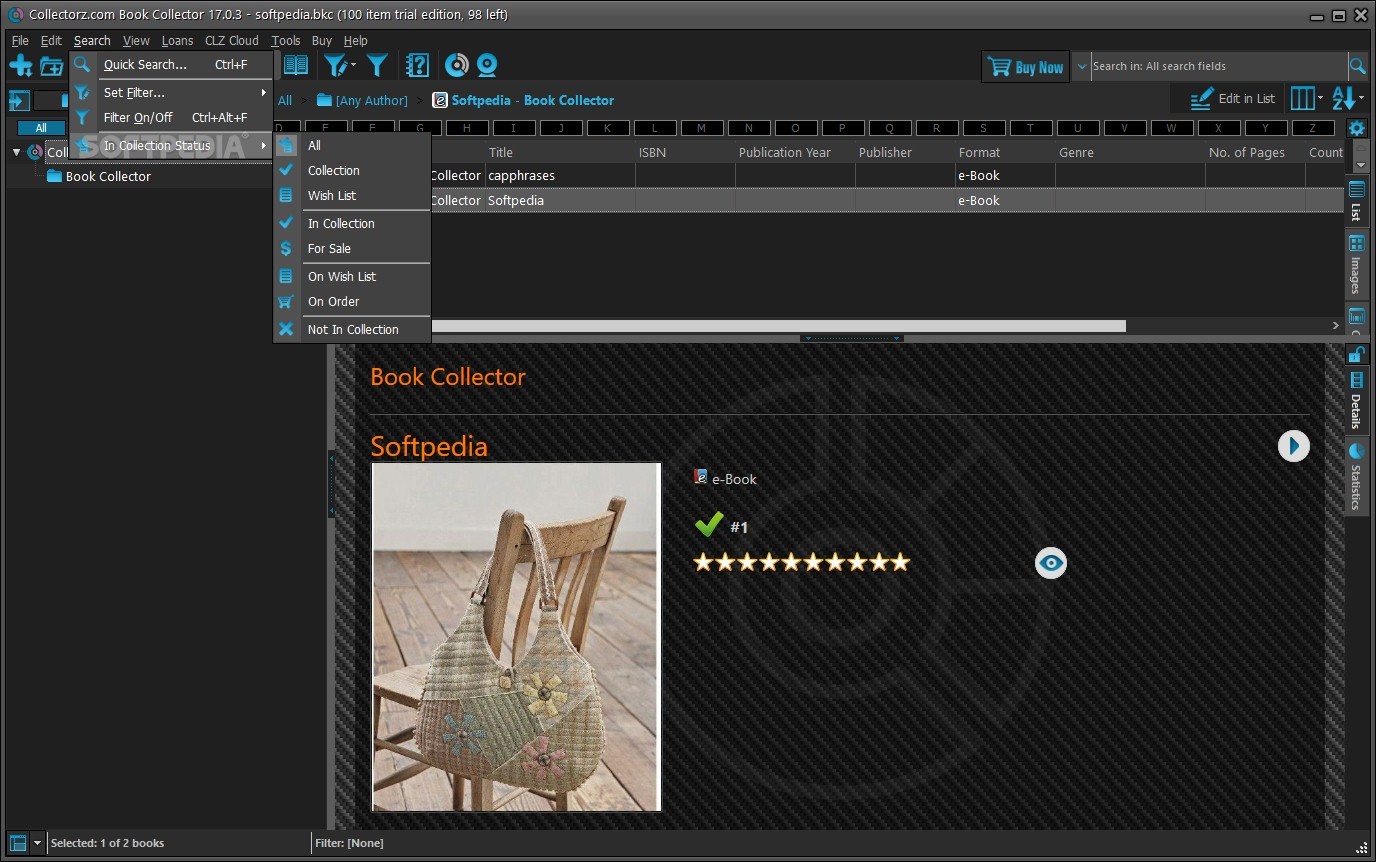Viewport: 1376px width, 862px height.
Task: Switch to the Details sidebar tab
Action: click(1356, 402)
